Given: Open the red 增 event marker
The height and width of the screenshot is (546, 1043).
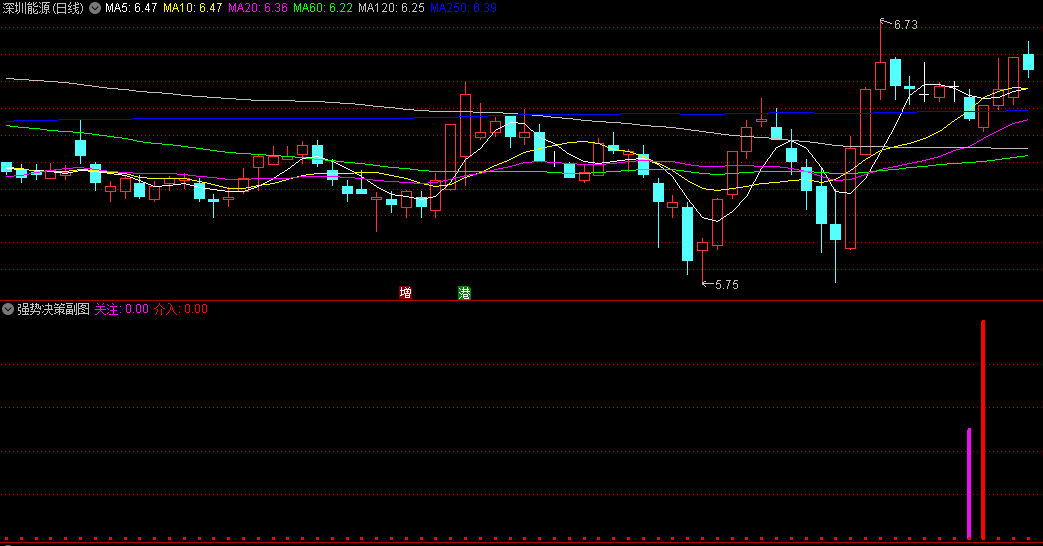Looking at the screenshot, I should tap(405, 293).
